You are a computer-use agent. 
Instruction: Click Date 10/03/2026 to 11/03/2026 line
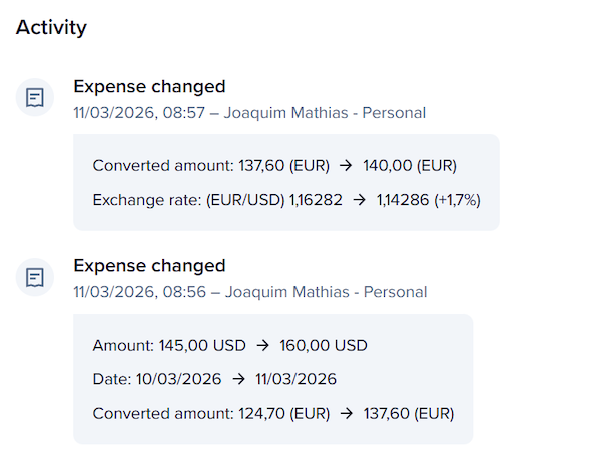[214, 379]
